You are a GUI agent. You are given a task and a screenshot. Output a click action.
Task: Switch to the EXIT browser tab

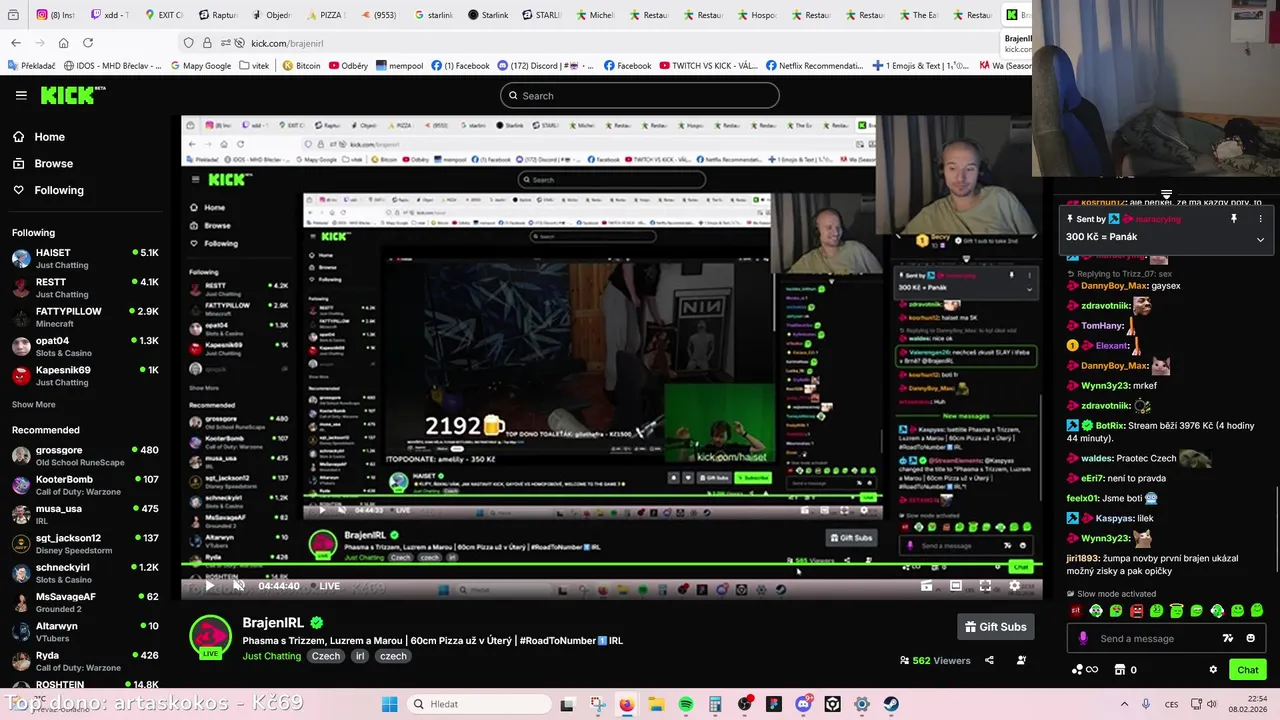point(164,15)
